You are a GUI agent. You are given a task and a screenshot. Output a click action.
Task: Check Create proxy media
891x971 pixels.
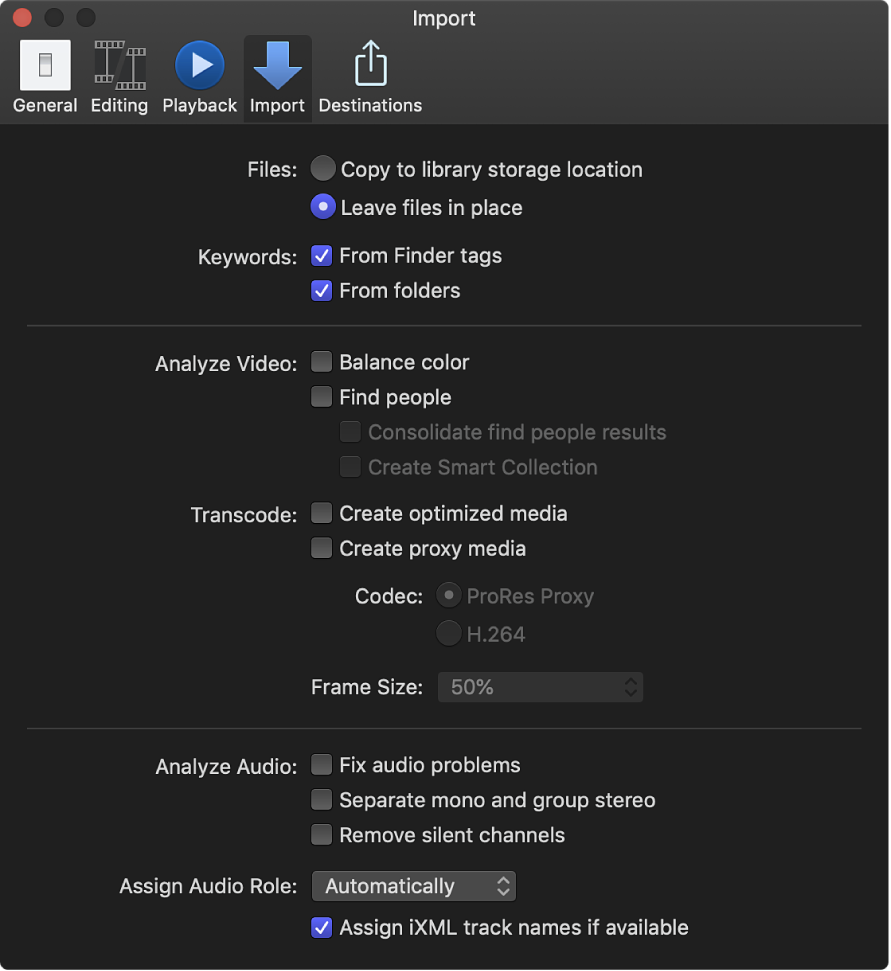click(x=322, y=548)
